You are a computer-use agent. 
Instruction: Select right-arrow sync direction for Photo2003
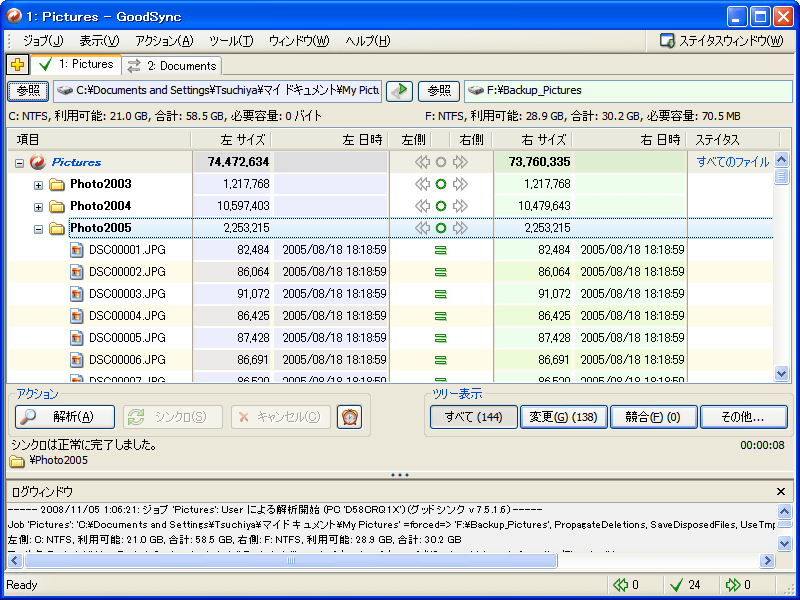tap(460, 184)
